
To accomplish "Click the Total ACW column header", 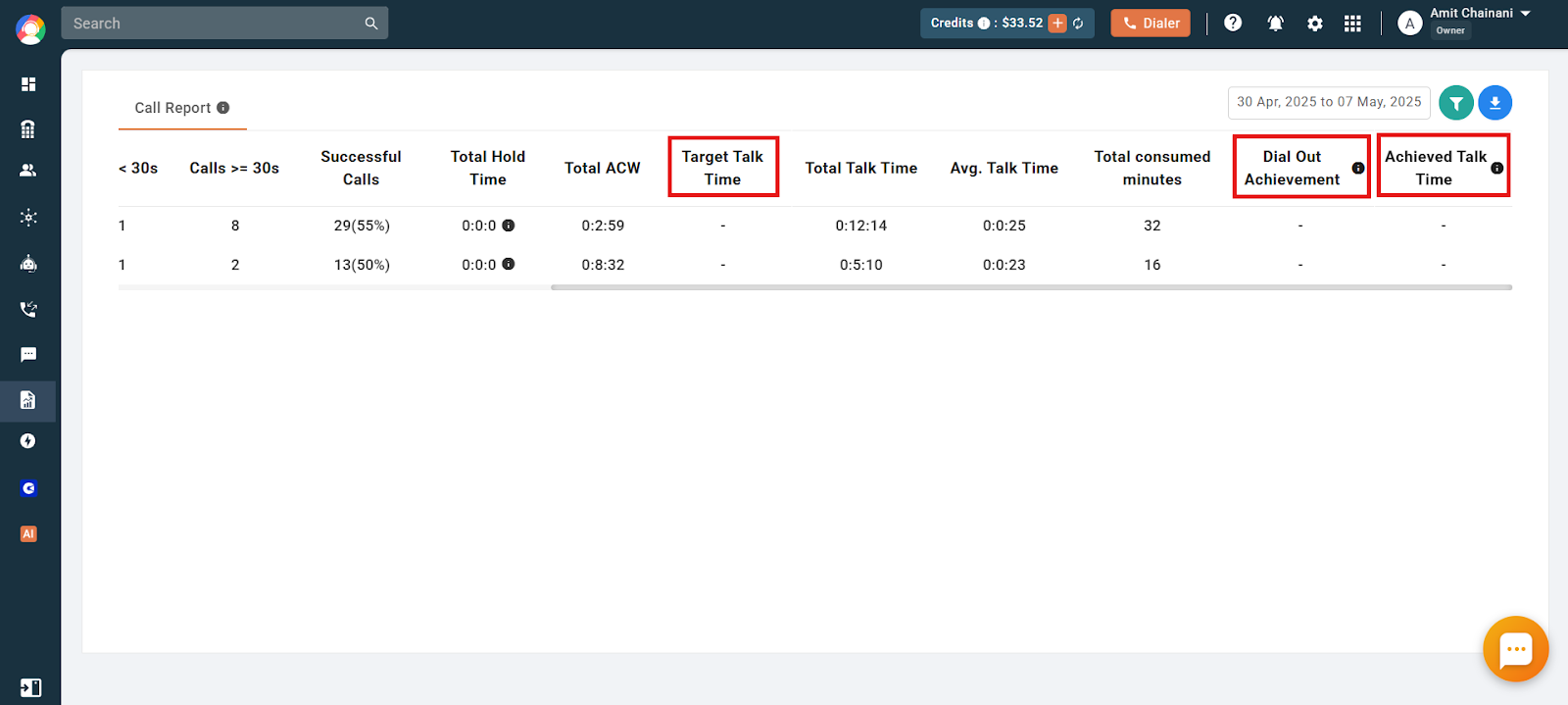I will point(603,168).
